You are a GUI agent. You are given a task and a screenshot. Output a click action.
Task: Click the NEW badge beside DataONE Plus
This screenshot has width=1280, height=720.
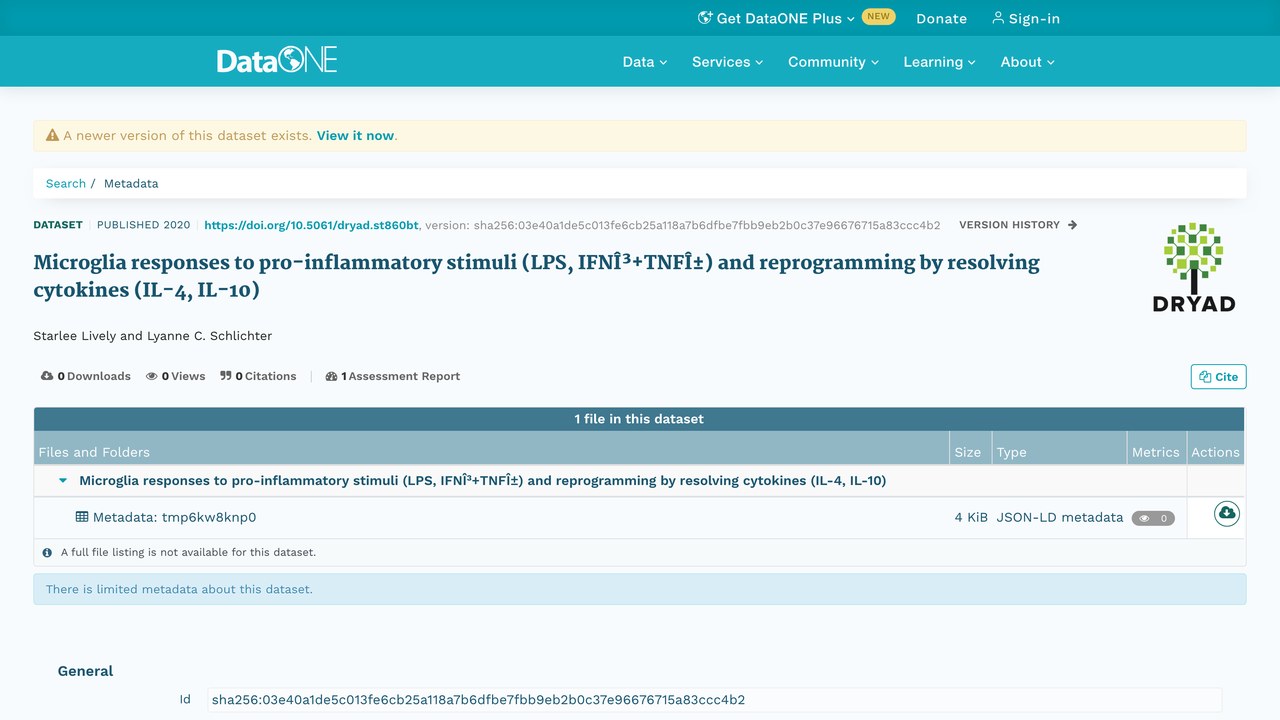point(879,17)
